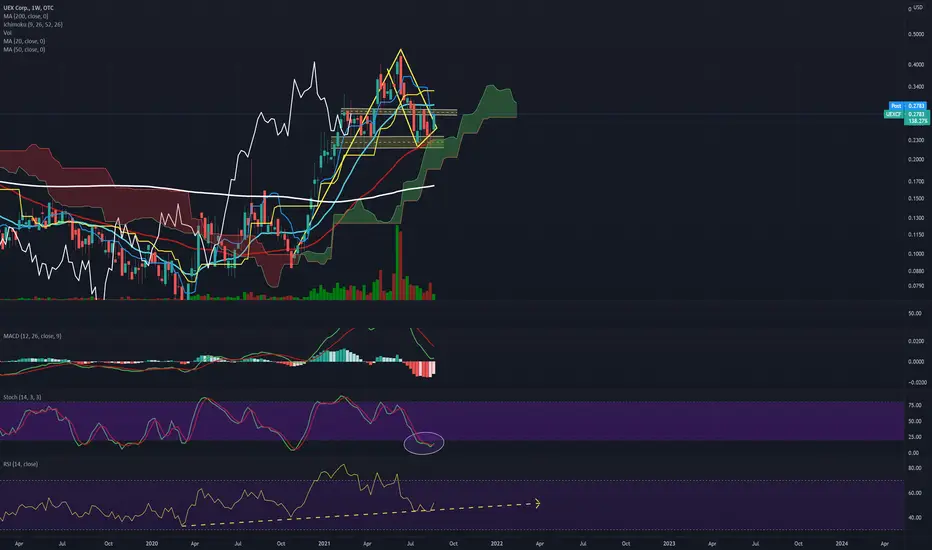Click the 60.00 RSI axis value
Screen dimensions: 932x550
click(x=915, y=493)
